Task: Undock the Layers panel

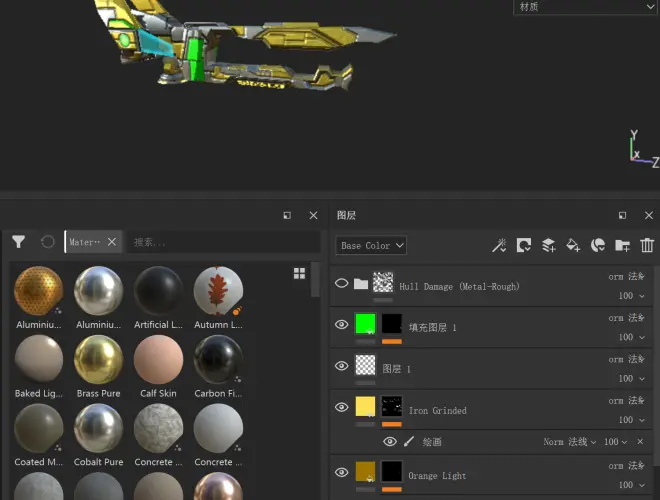Action: (623, 215)
